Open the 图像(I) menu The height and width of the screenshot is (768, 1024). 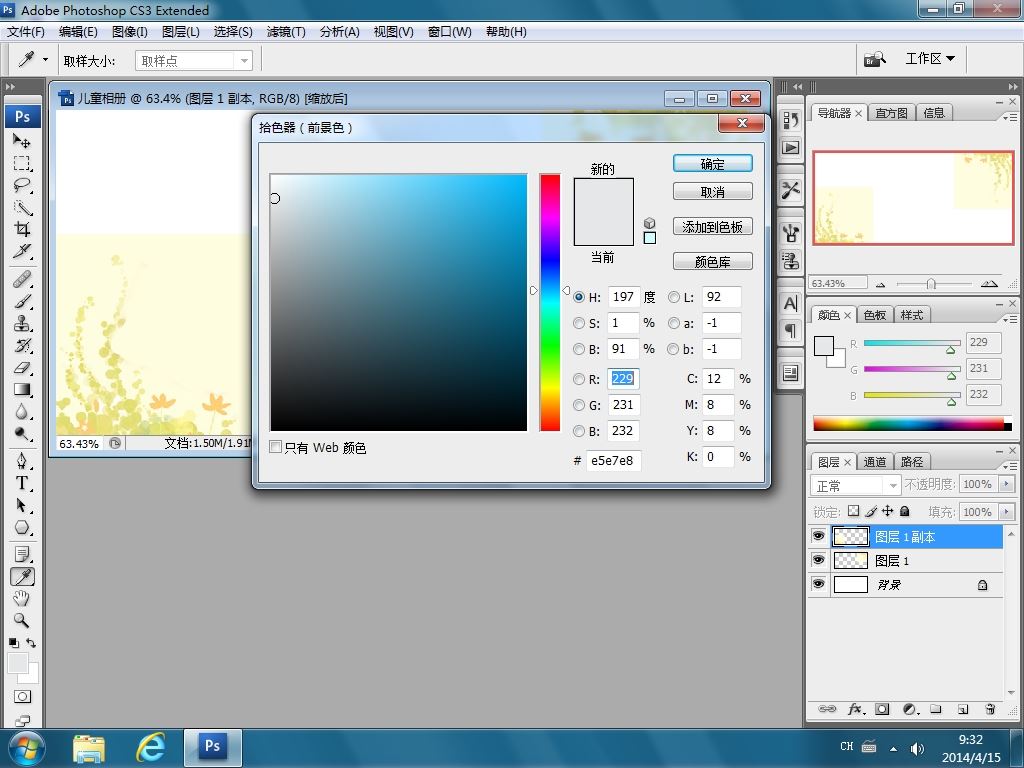(130, 32)
